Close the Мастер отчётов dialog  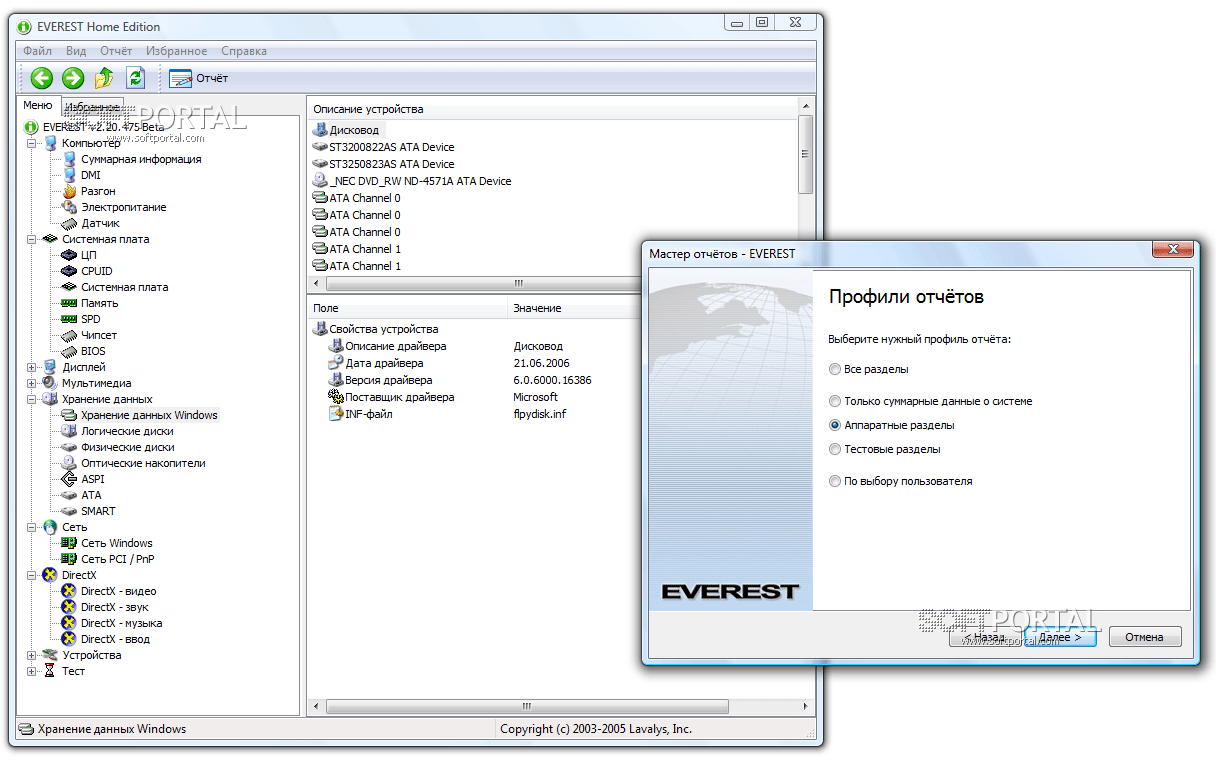pos(1174,250)
